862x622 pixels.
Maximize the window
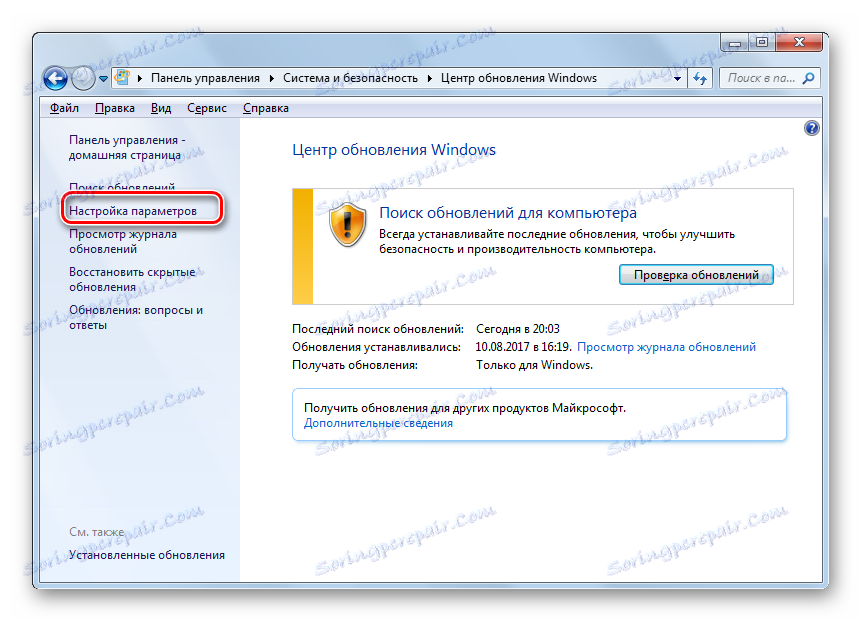coord(761,42)
